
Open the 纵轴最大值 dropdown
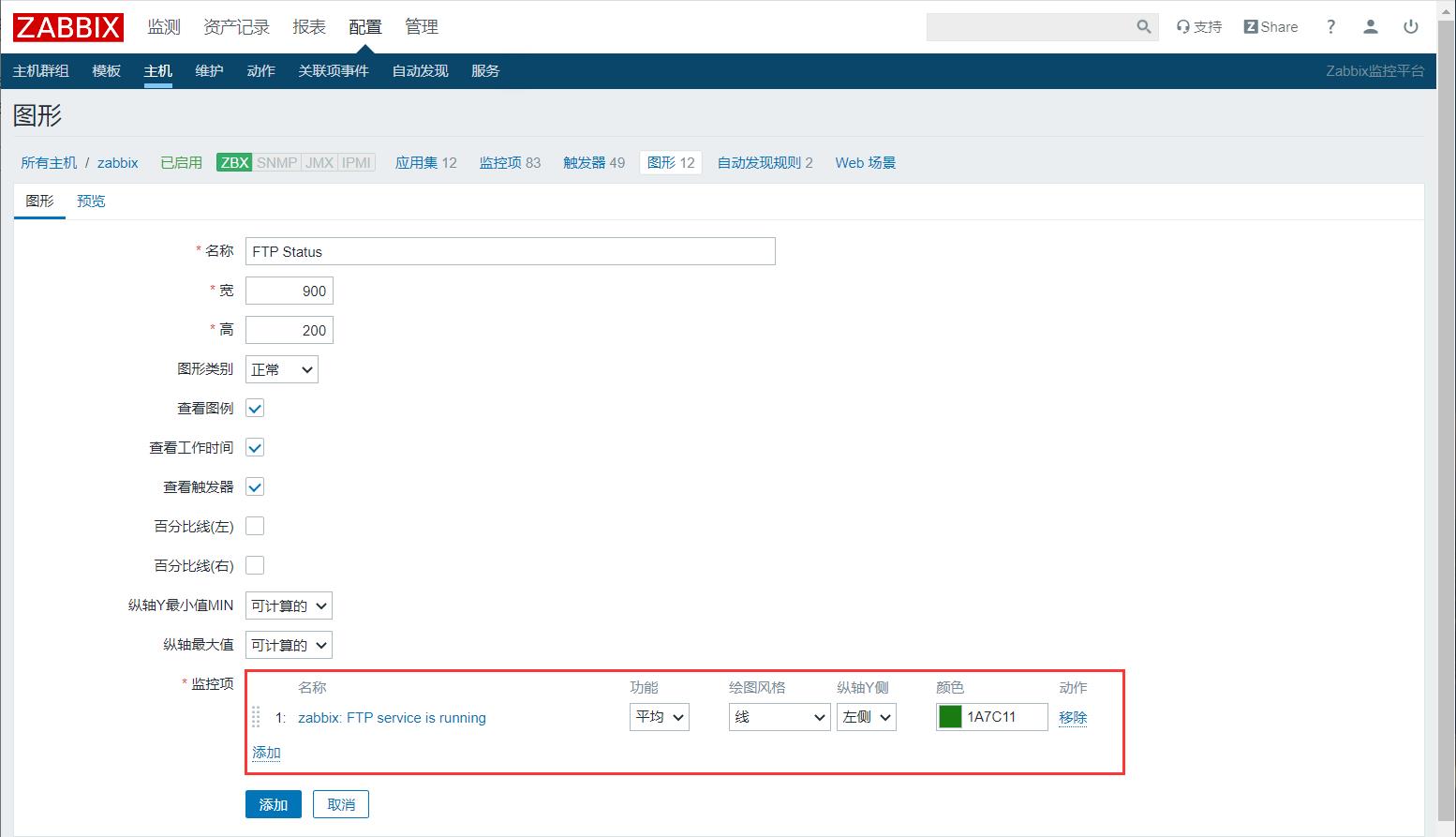coord(289,645)
